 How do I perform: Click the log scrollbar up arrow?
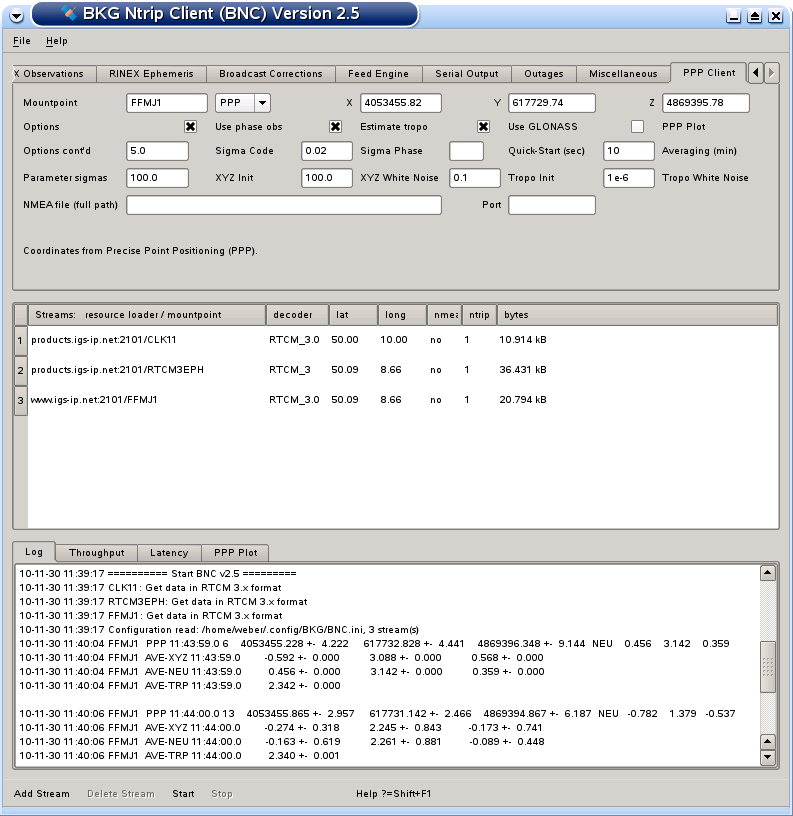pyautogui.click(x=768, y=573)
